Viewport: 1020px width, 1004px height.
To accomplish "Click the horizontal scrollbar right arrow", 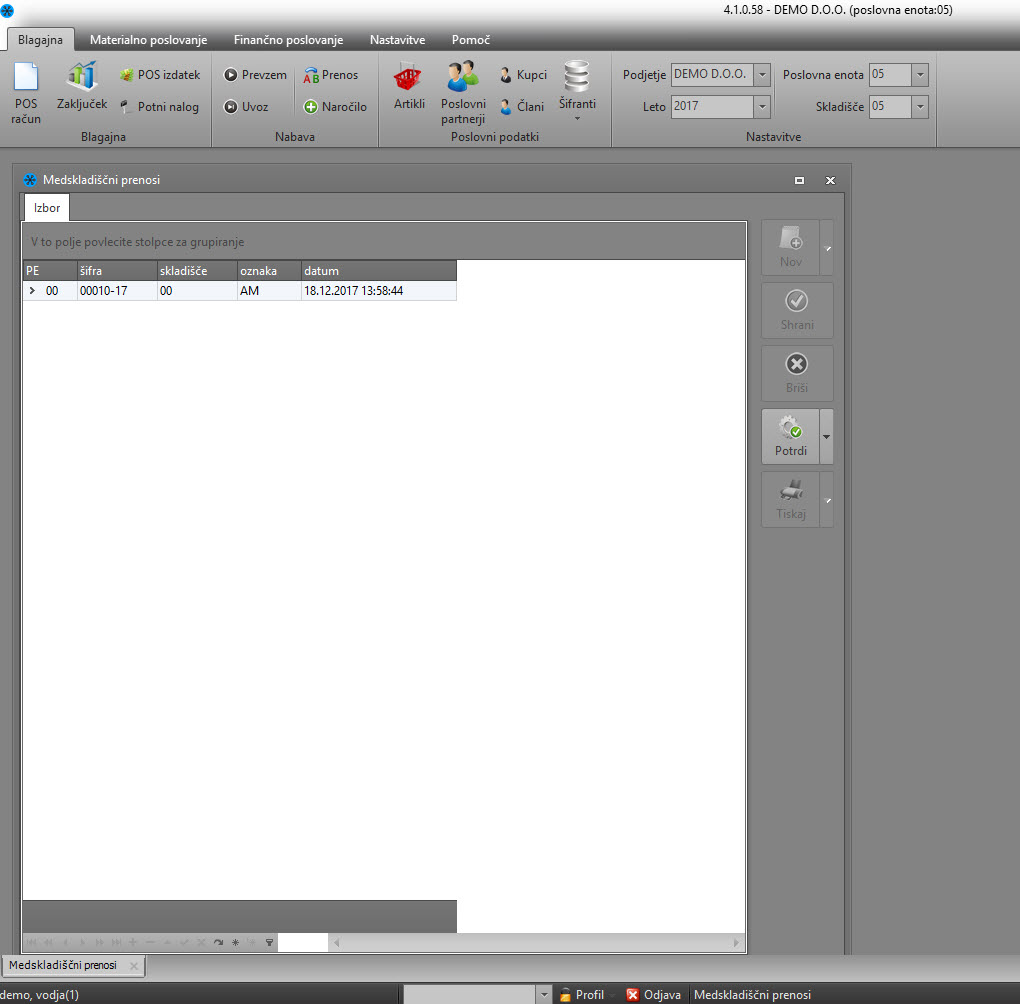I will (x=736, y=942).
